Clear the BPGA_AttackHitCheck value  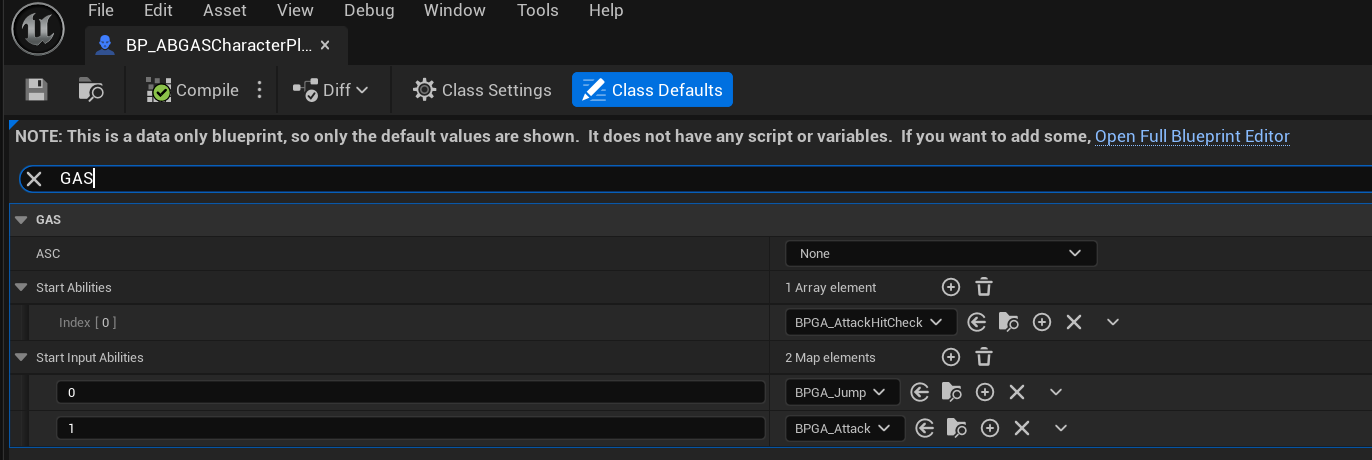point(1074,322)
